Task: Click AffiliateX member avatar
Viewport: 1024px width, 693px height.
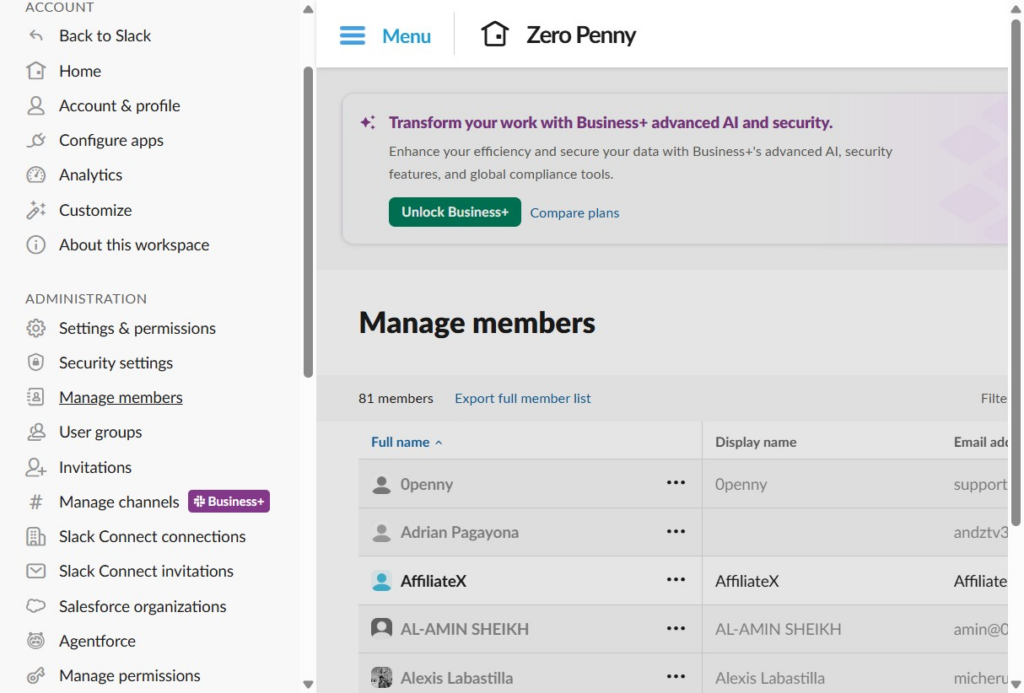Action: [381, 581]
